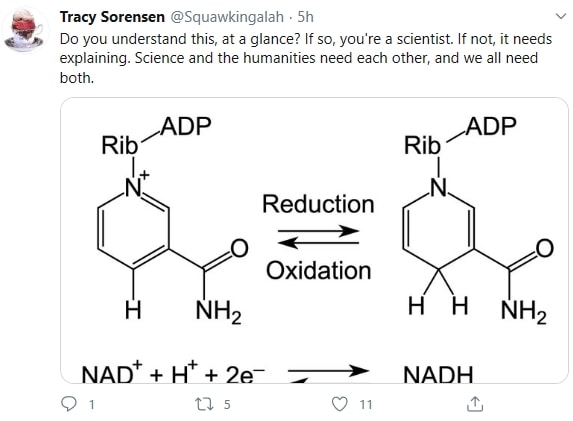Expand the tweet options chevron
Viewport: 573px width, 421px height.
tap(560, 16)
